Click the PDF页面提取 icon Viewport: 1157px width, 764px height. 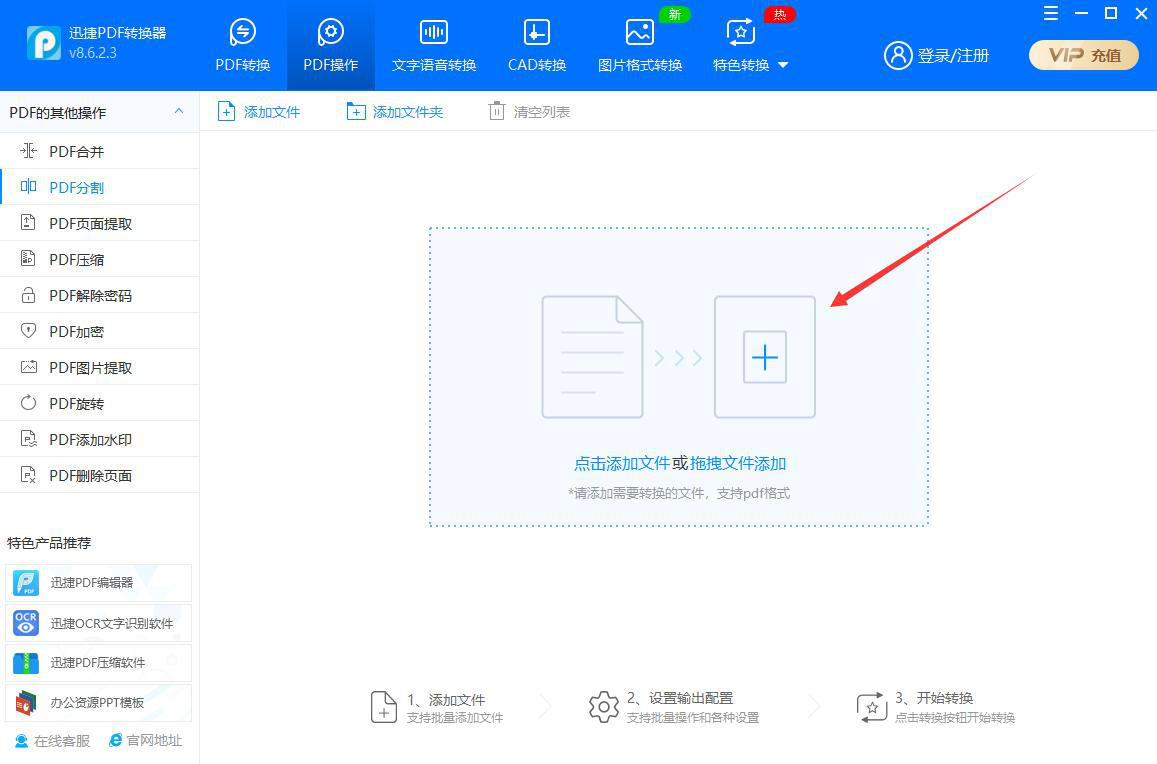click(x=28, y=222)
